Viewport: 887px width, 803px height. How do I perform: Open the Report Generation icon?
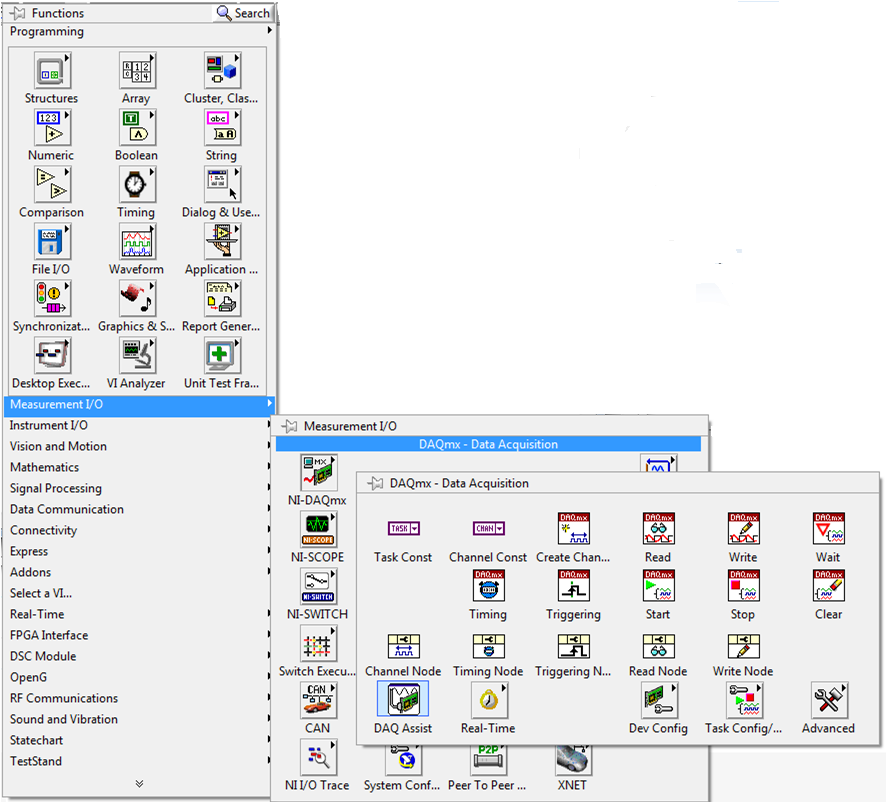[x=221, y=299]
